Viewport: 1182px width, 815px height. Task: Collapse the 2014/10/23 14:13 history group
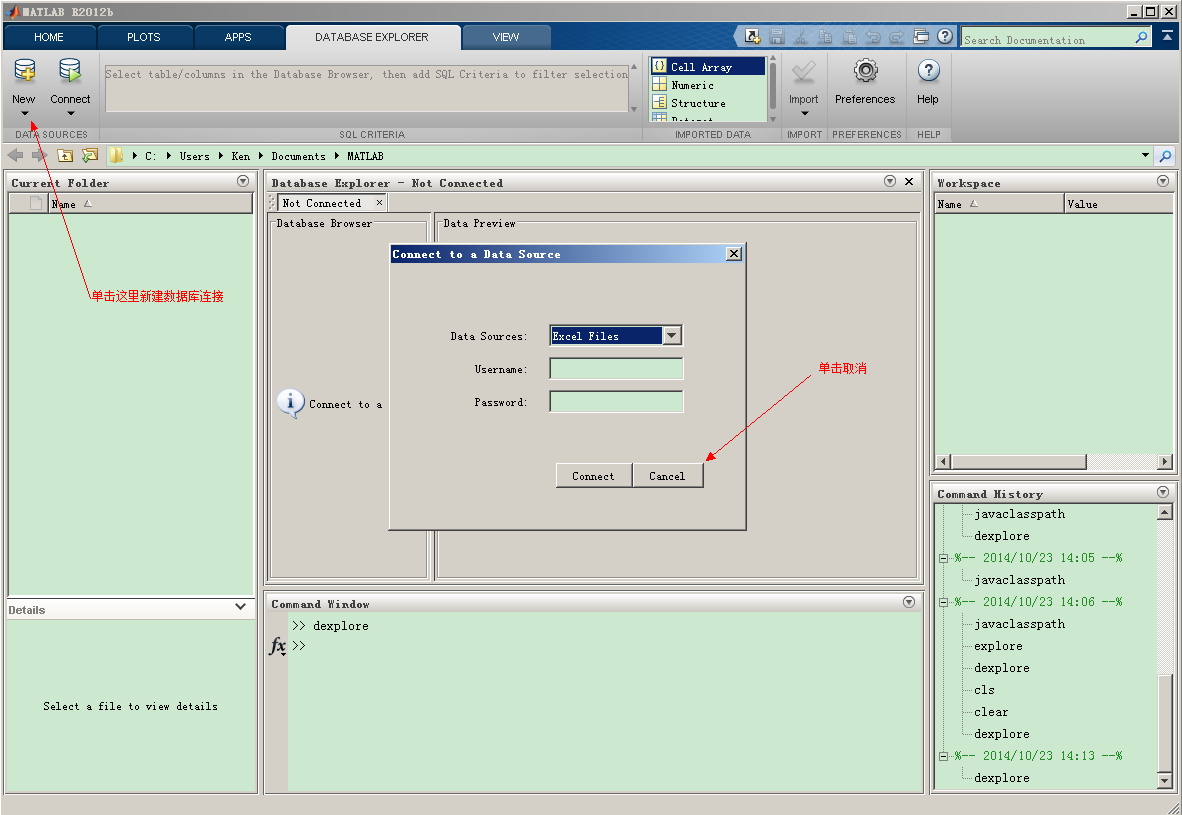[x=943, y=756]
